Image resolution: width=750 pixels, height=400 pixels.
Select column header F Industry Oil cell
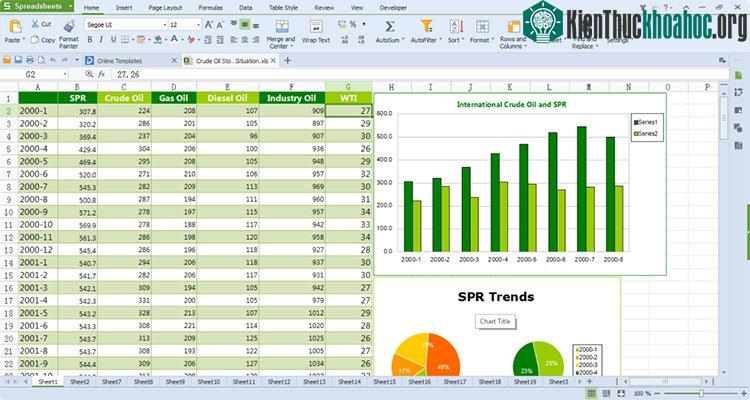[292, 98]
